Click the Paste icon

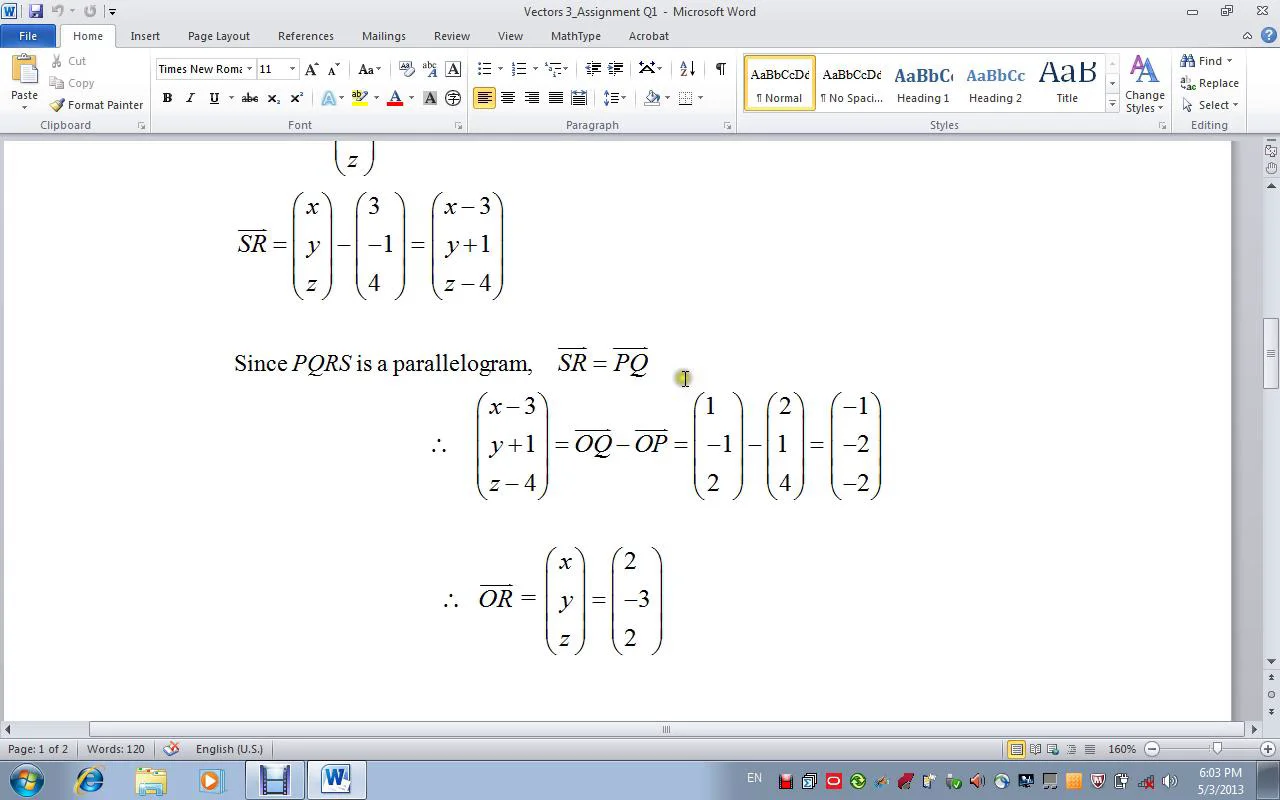coord(24,70)
